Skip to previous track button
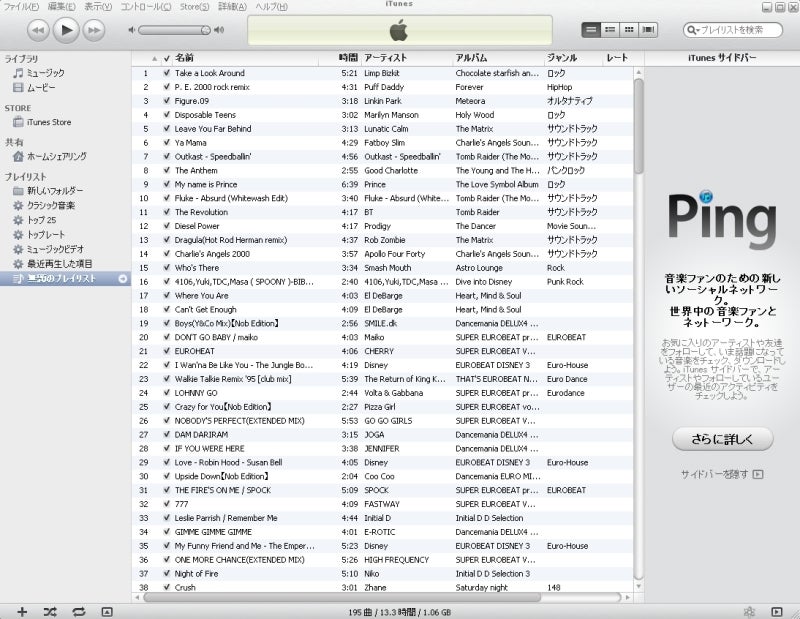The width and height of the screenshot is (800, 619). [38, 30]
